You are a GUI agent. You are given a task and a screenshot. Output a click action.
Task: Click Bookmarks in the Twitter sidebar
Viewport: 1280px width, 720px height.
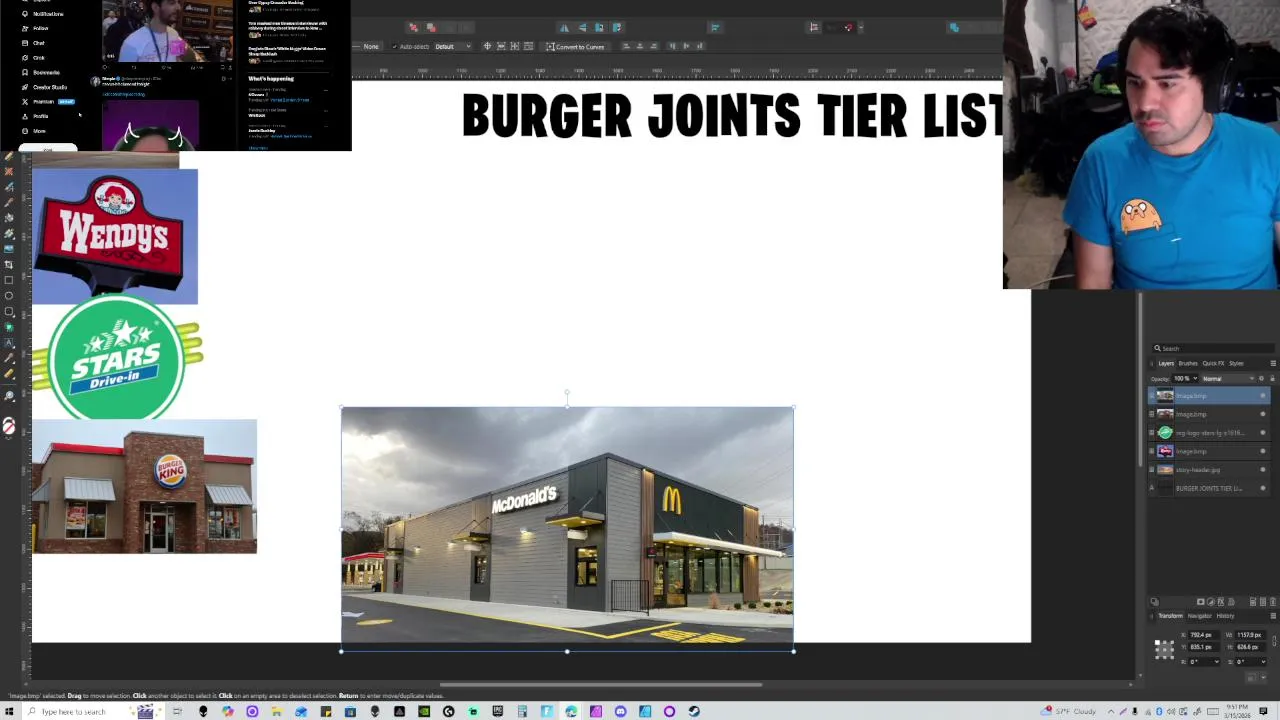[46, 72]
